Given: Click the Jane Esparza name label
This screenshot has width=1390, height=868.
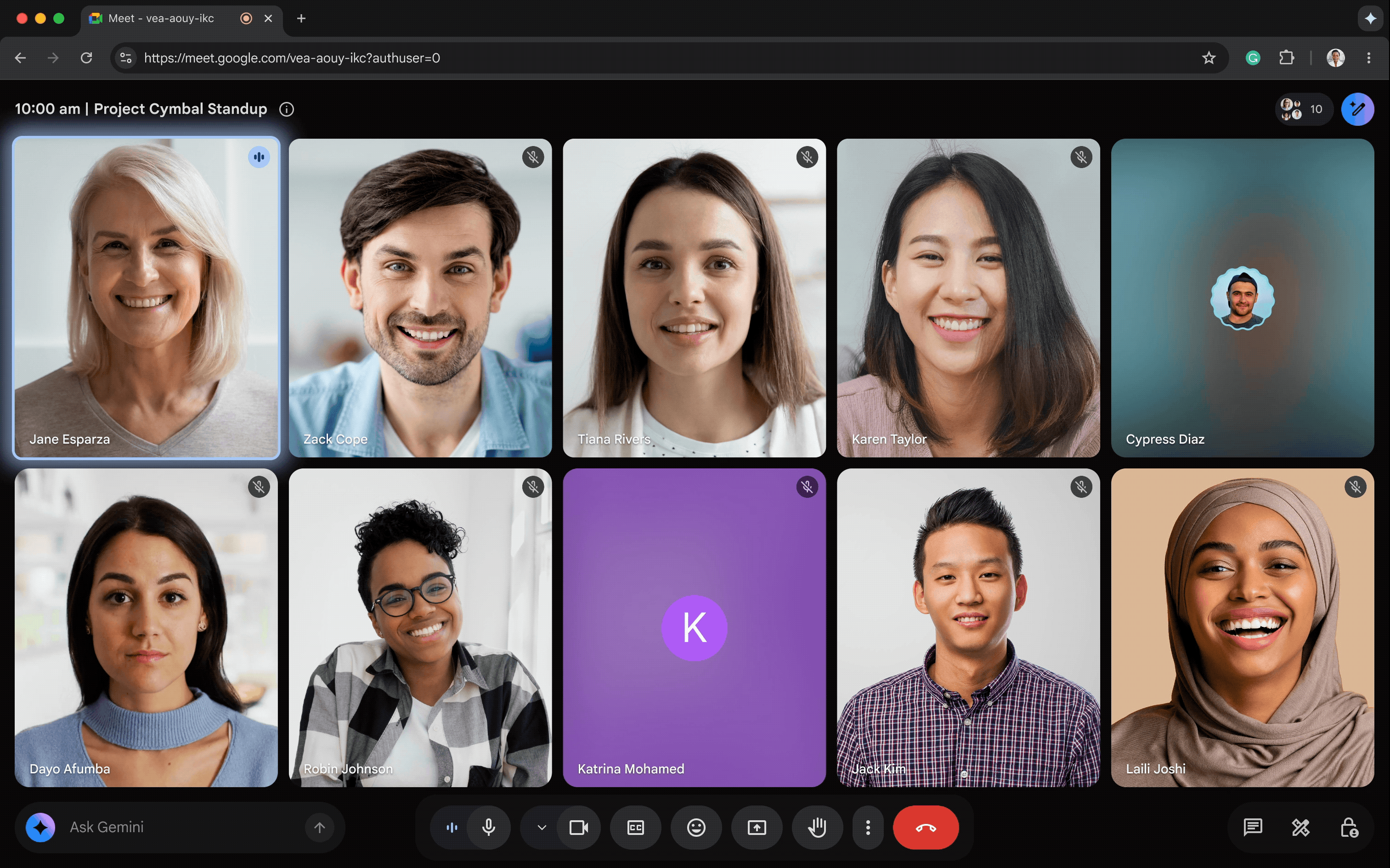Looking at the screenshot, I should click(69, 439).
